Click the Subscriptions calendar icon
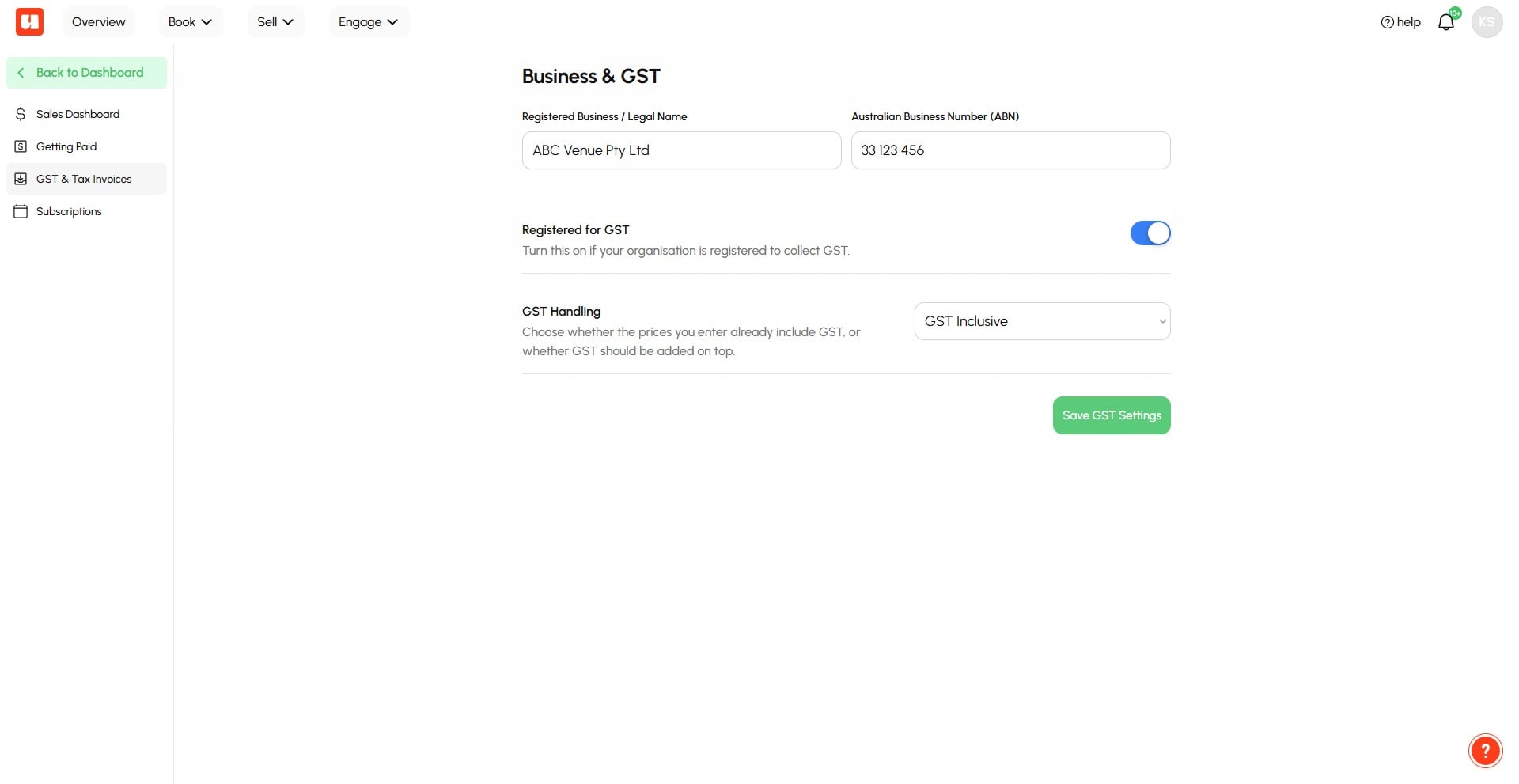The width and height of the screenshot is (1519, 784). pos(21,211)
